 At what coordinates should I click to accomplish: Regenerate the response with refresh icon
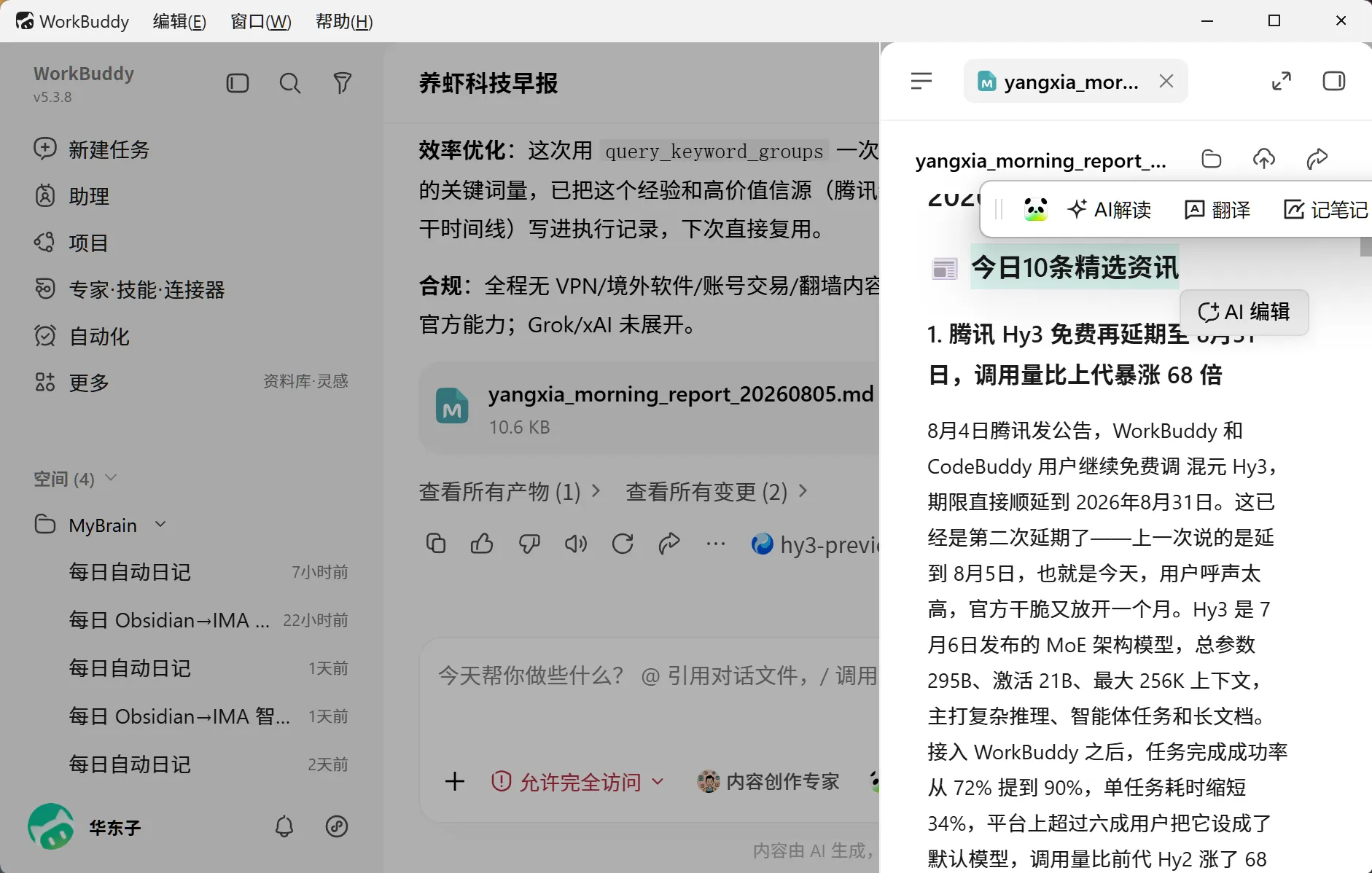coord(623,544)
